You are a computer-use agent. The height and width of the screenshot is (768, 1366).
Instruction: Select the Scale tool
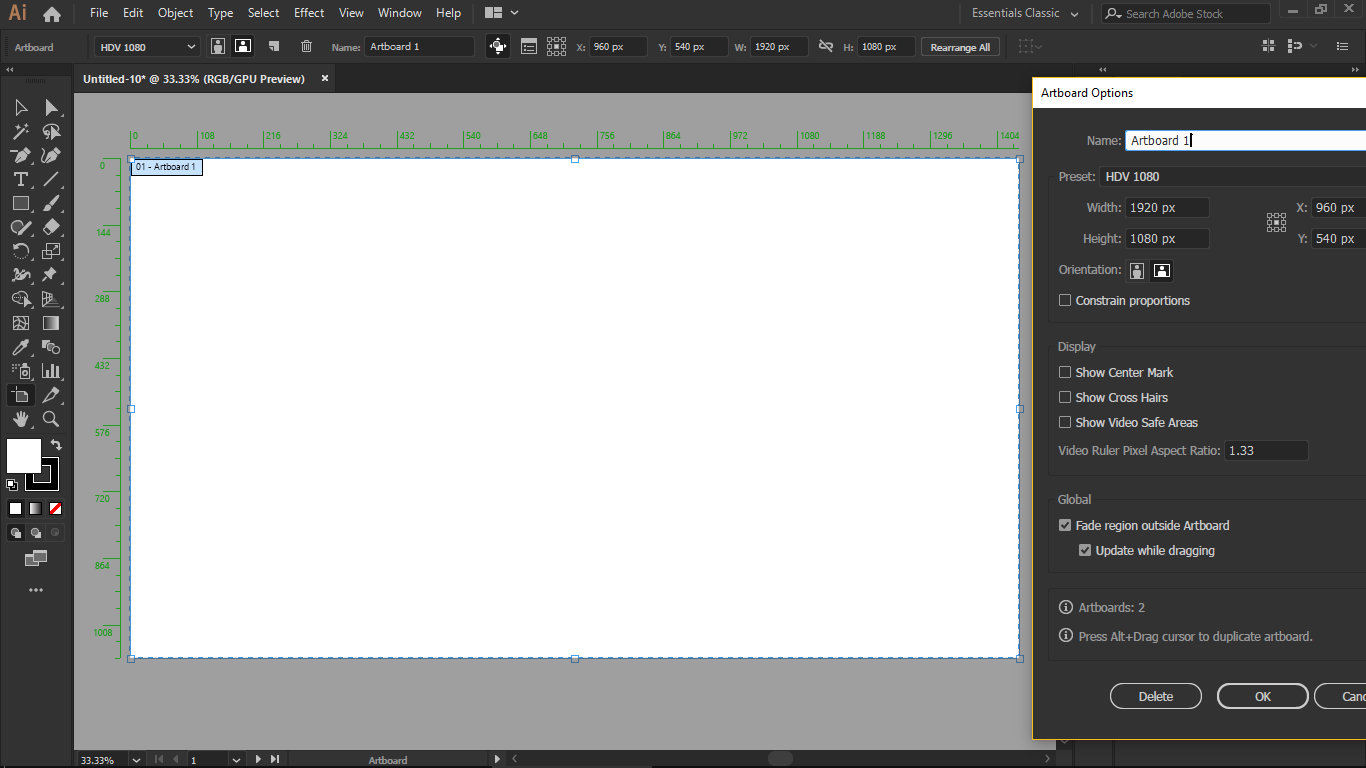51,251
